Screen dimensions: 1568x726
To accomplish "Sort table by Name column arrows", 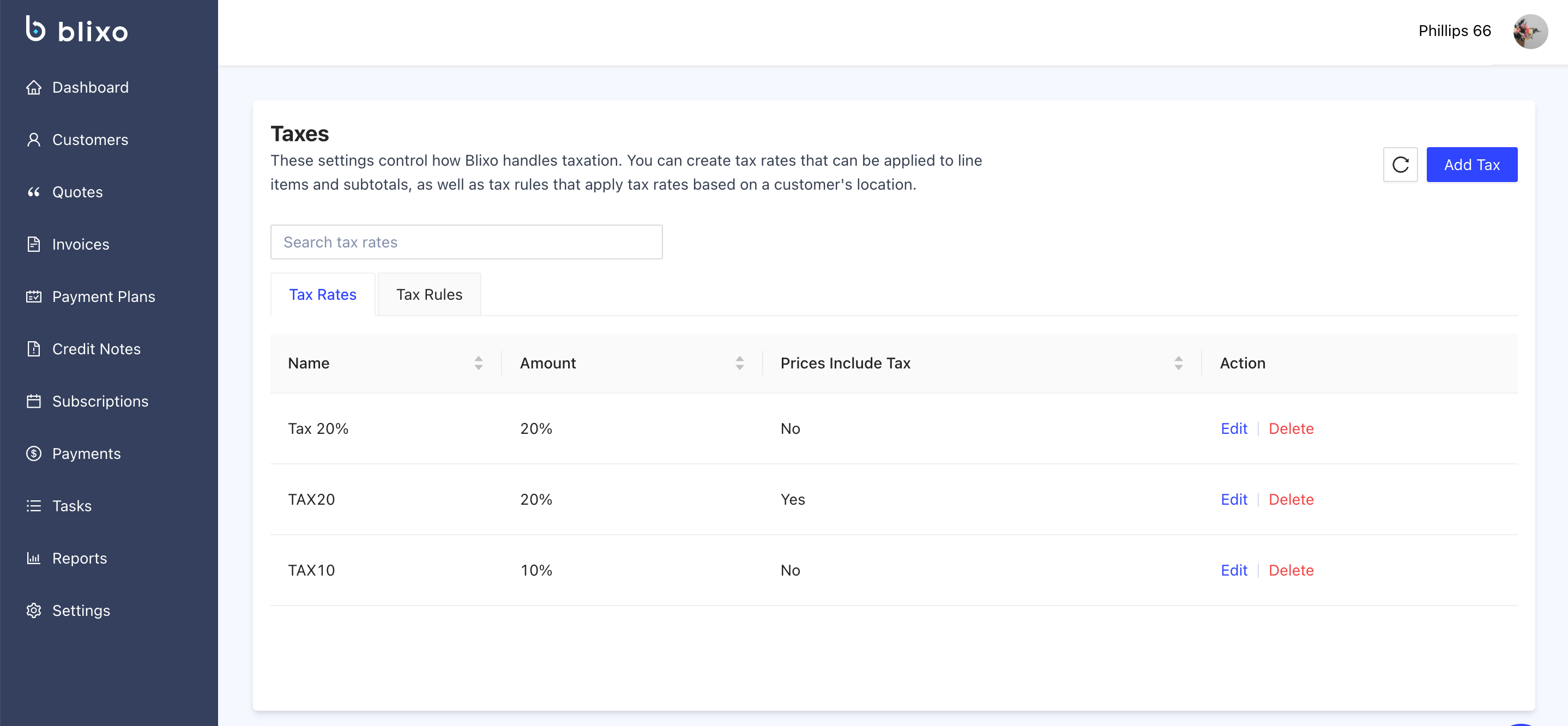I will point(479,364).
